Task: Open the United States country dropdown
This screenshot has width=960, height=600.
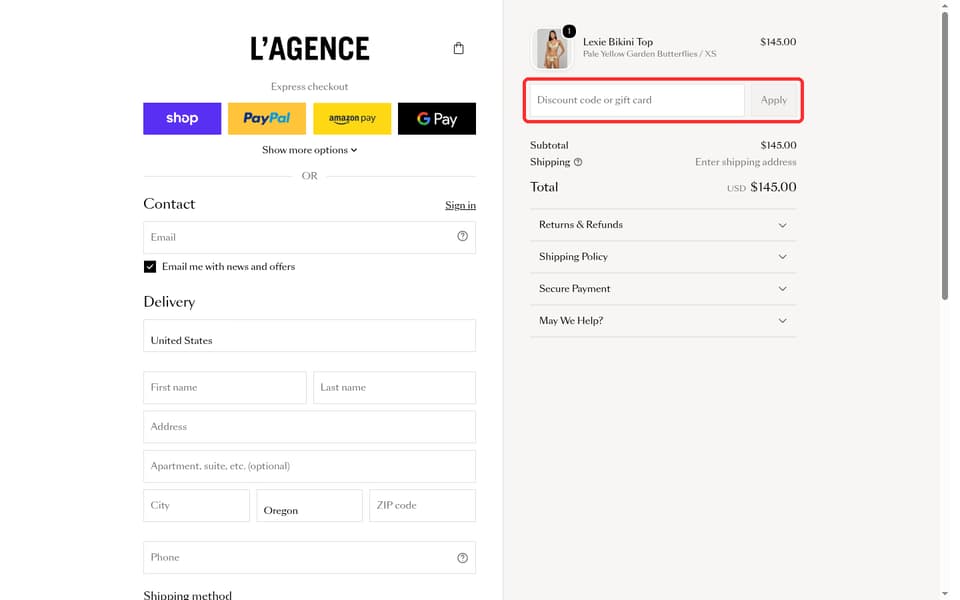Action: tap(310, 336)
